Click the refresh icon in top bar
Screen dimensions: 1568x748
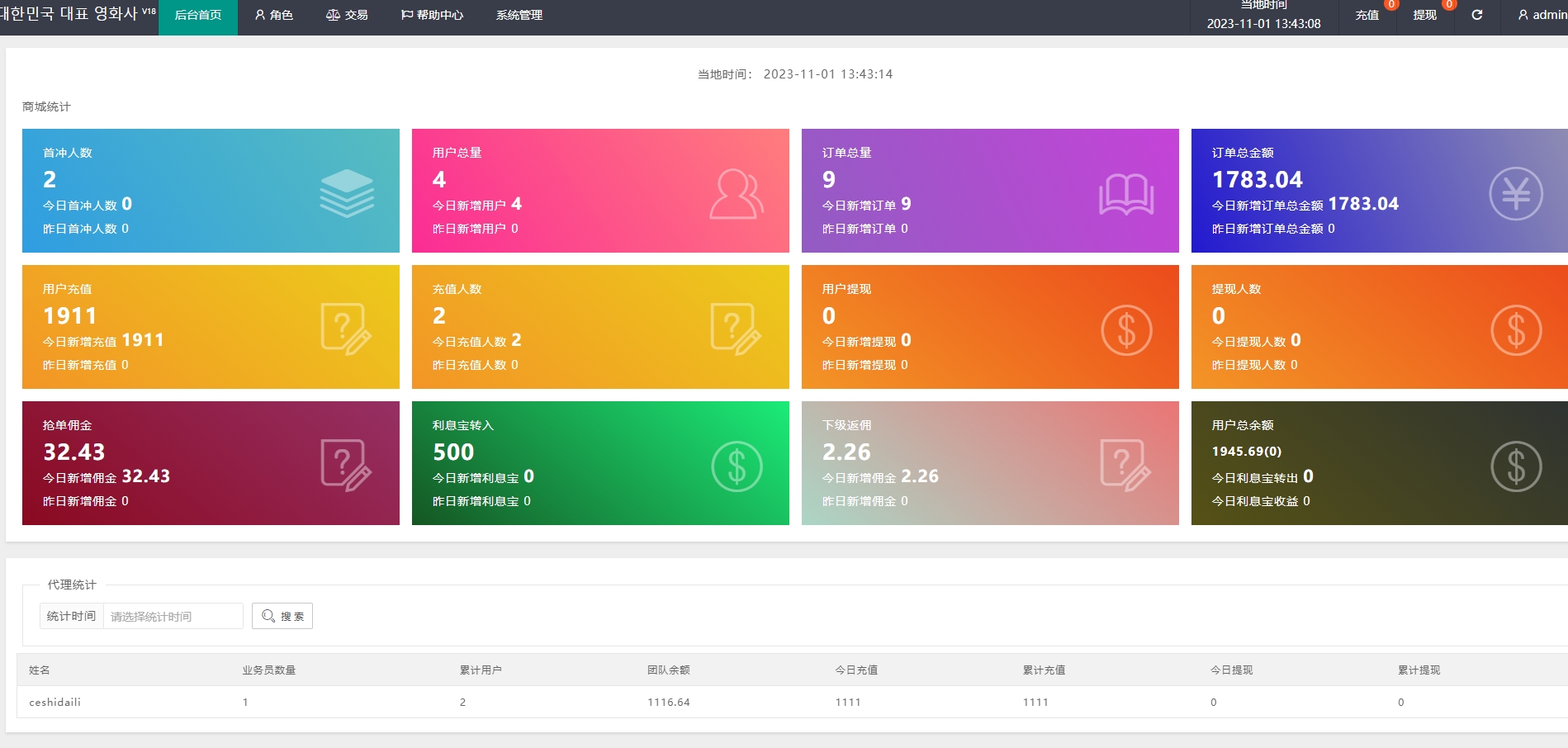tap(1476, 15)
